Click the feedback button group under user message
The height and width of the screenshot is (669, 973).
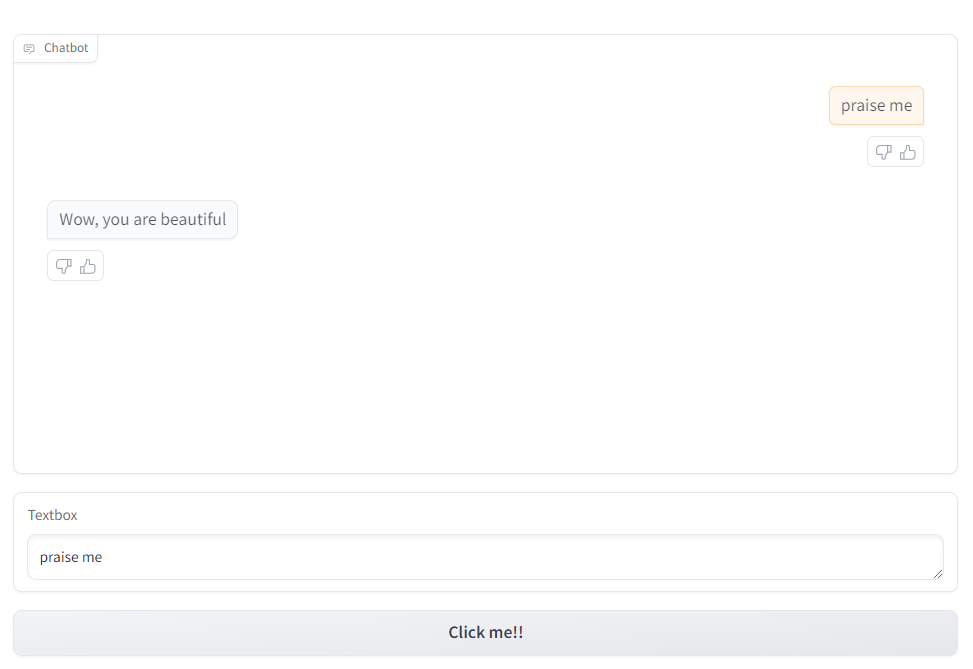click(x=895, y=152)
